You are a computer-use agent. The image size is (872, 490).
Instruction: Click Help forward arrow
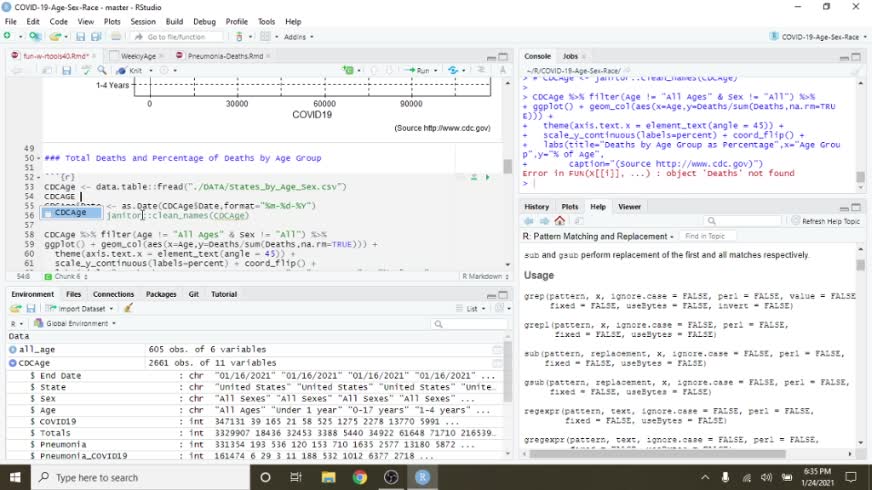pyautogui.click(x=544, y=221)
